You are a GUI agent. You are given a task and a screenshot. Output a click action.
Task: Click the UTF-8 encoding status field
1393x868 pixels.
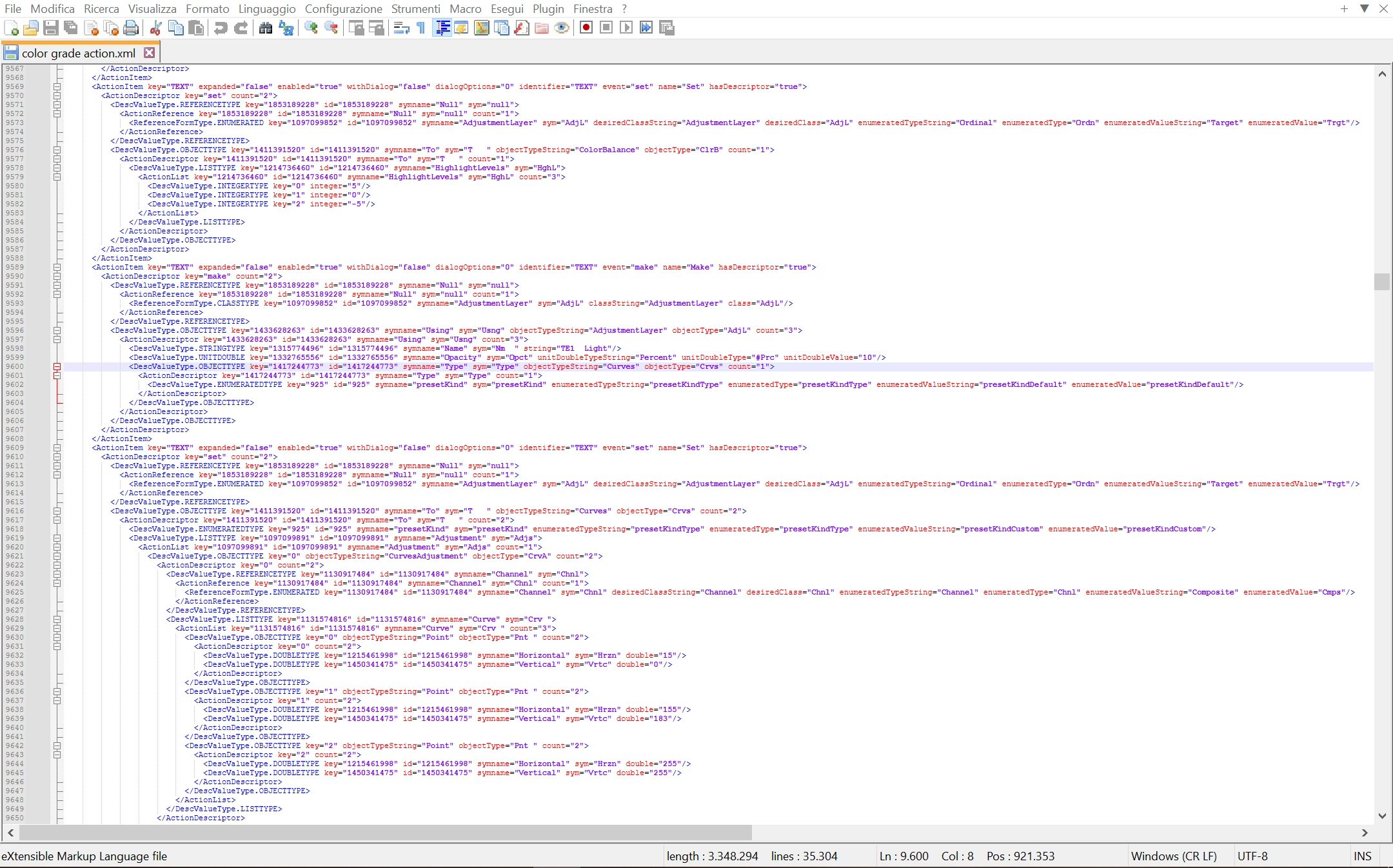point(1252,856)
